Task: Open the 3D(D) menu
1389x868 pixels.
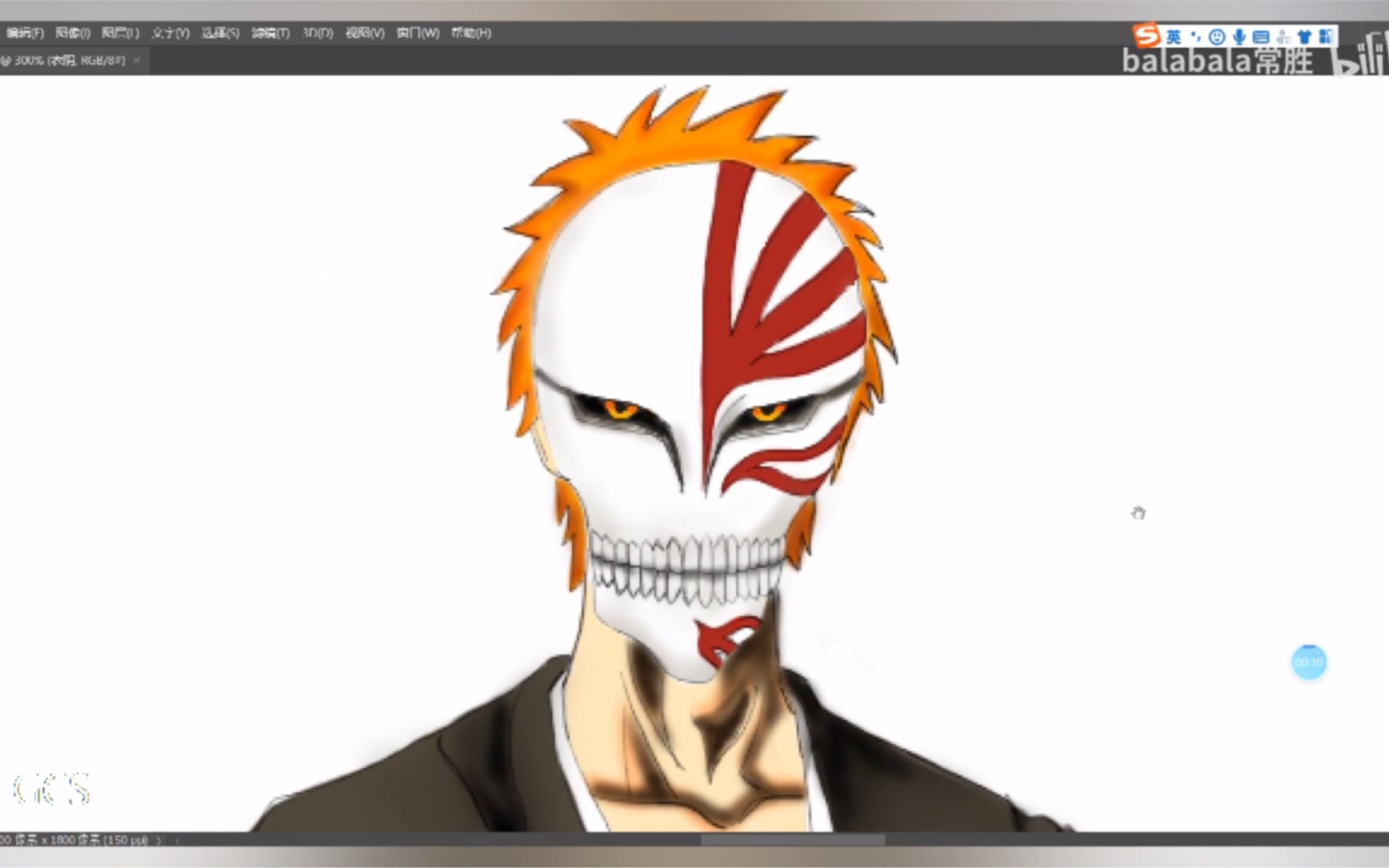Action: point(317,33)
